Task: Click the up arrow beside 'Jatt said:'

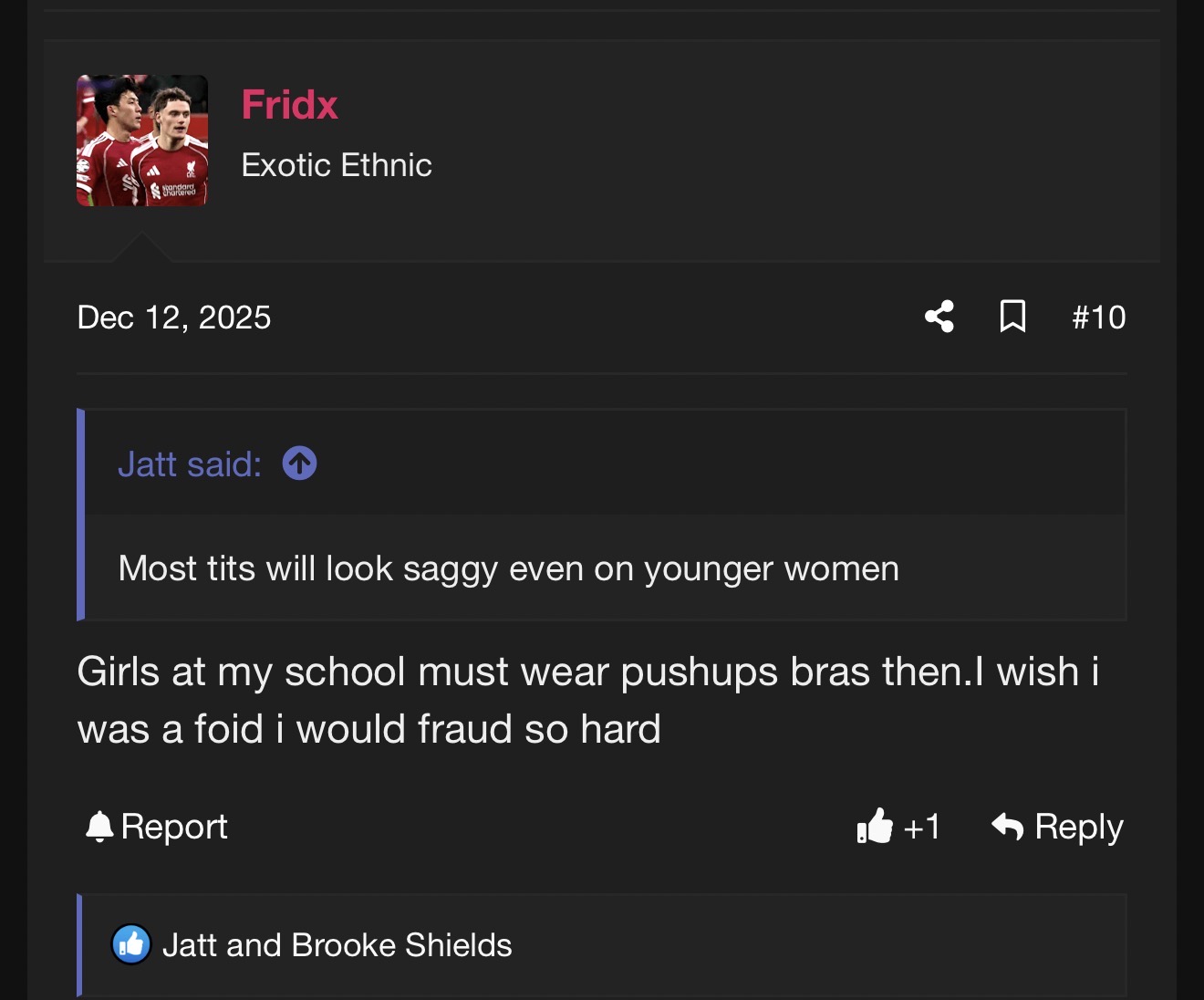Action: pyautogui.click(x=299, y=464)
